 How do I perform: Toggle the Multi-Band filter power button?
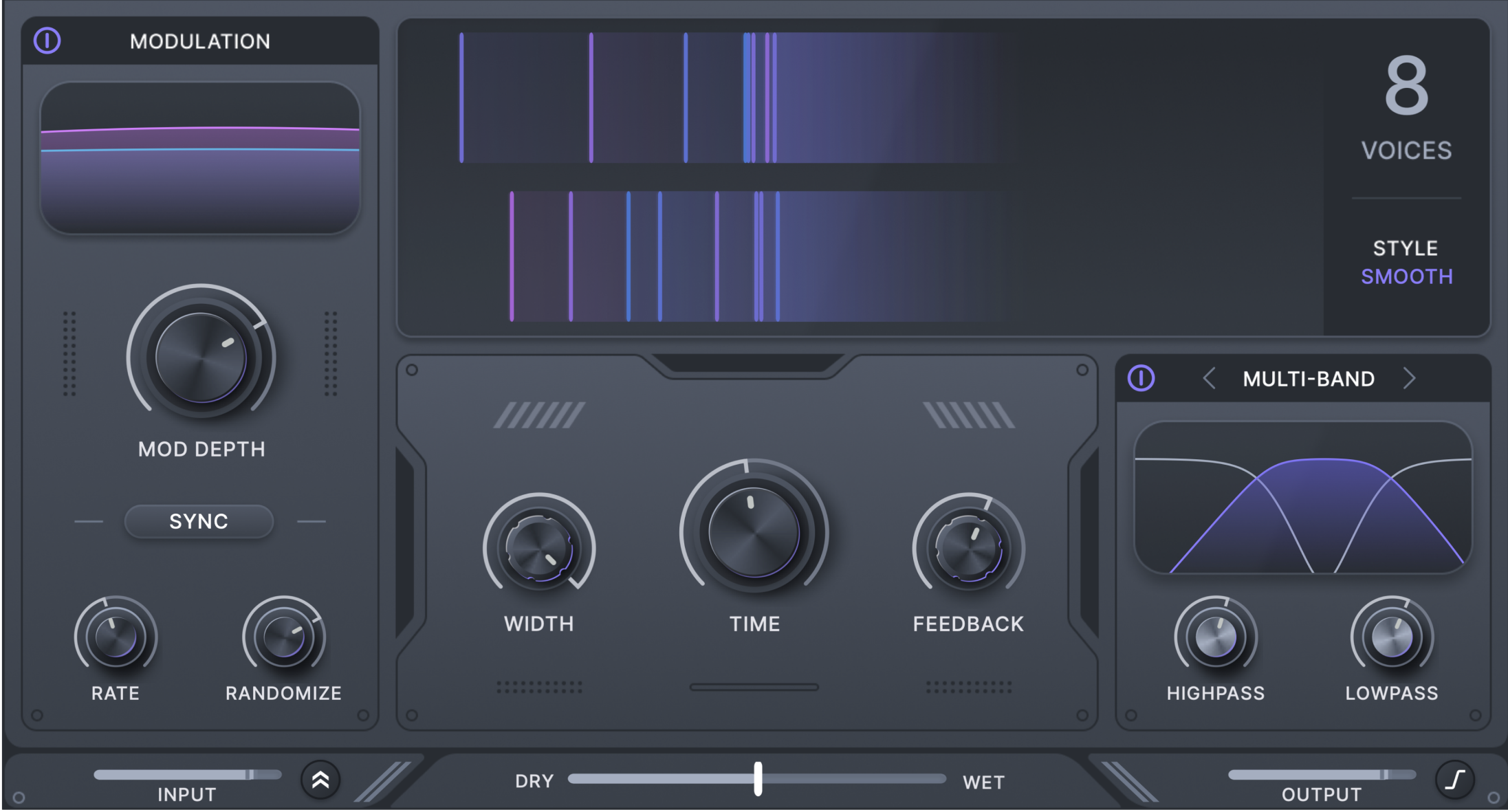[x=1141, y=378]
